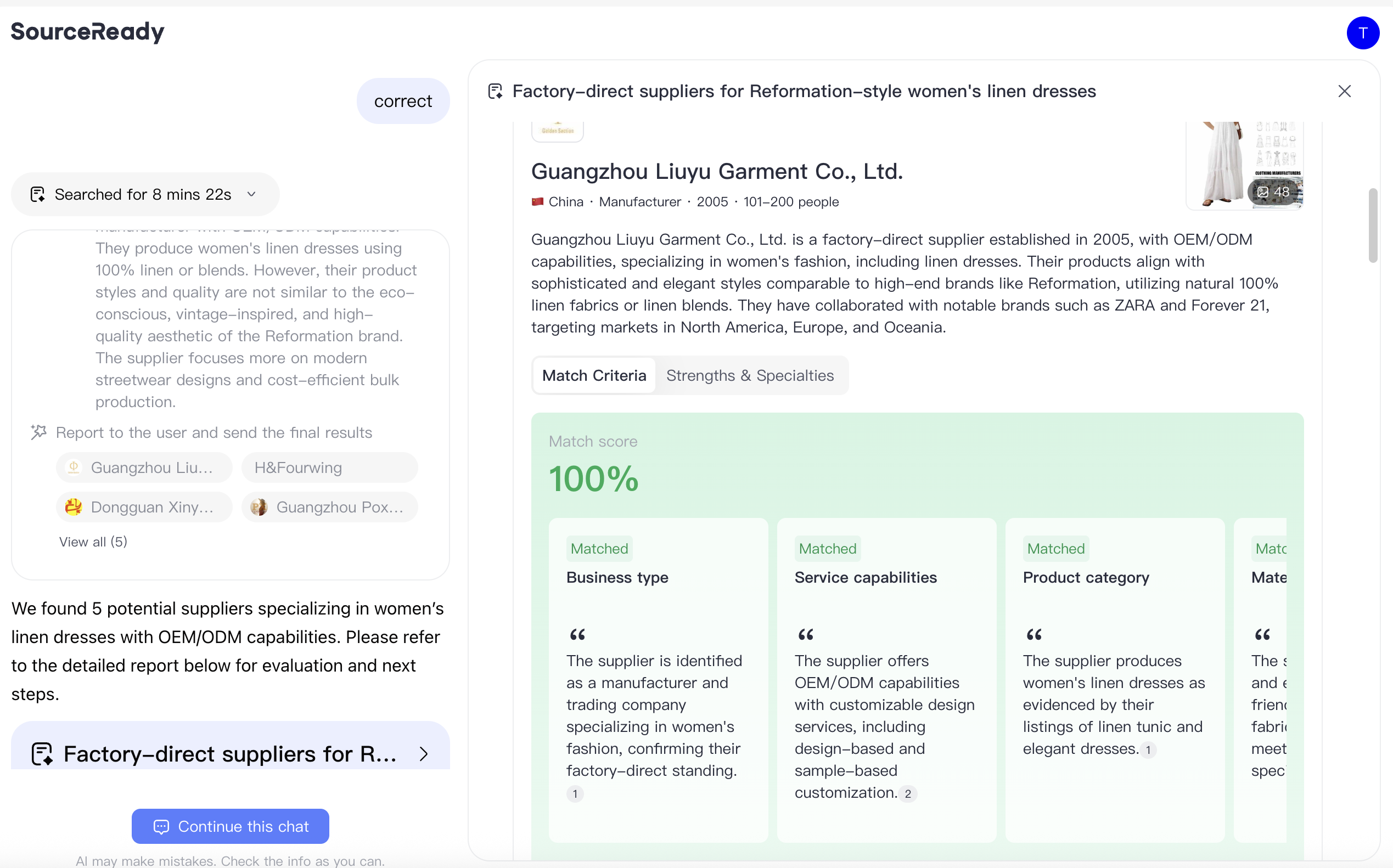
Task: Close the supplier report panel
Action: click(x=1344, y=91)
